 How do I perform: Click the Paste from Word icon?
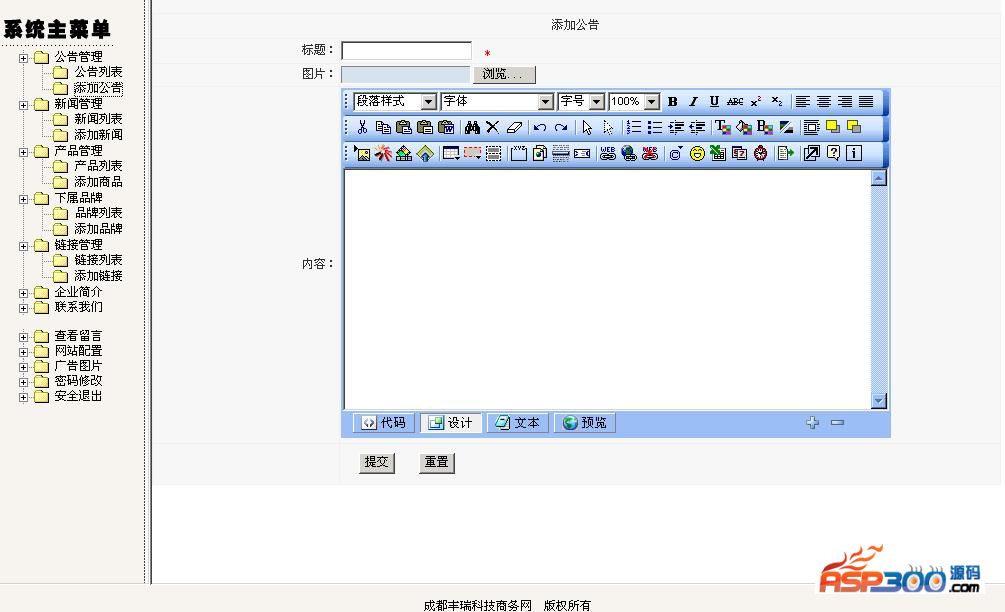[446, 127]
